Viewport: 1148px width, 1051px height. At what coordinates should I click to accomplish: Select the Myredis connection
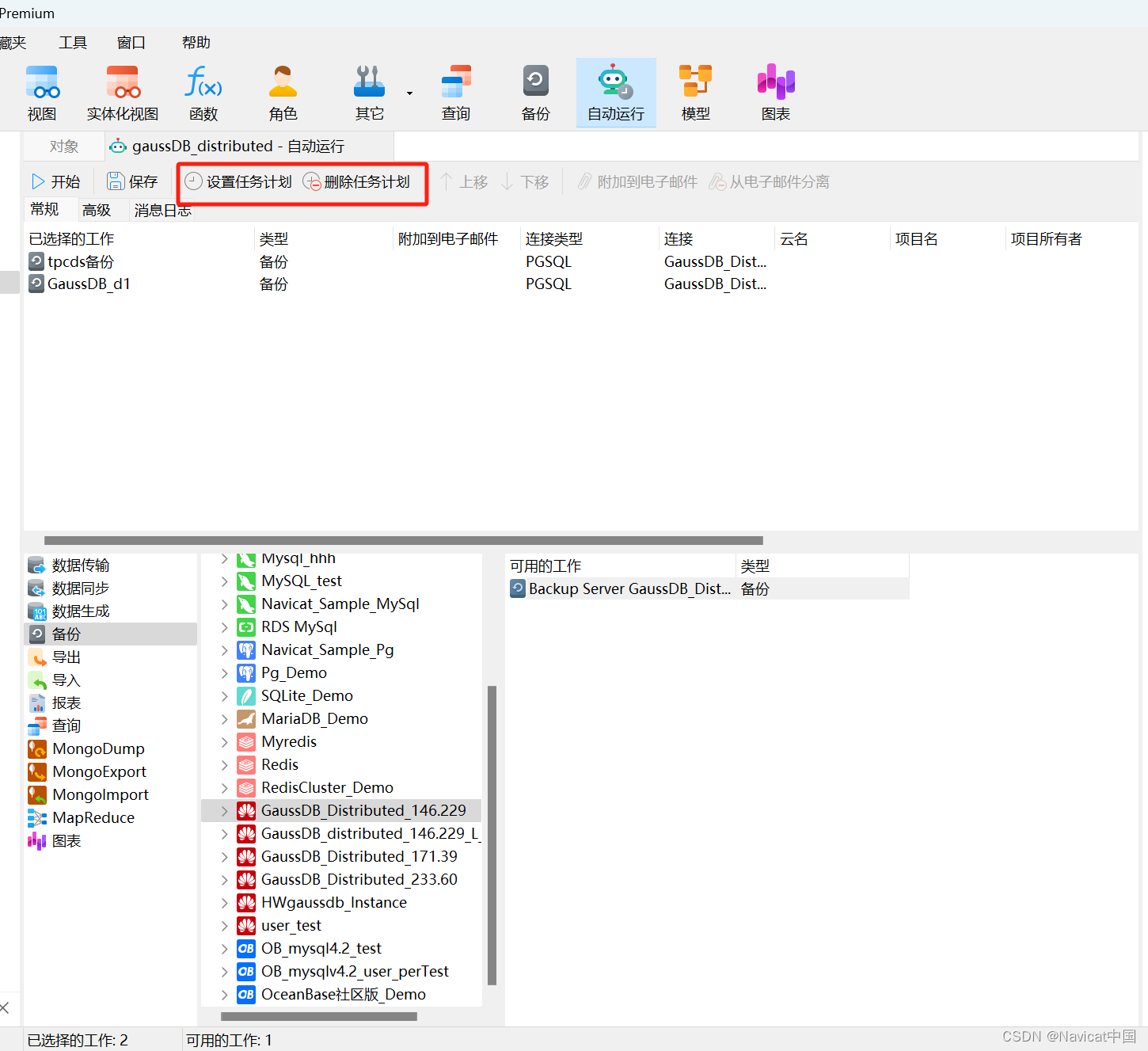289,742
